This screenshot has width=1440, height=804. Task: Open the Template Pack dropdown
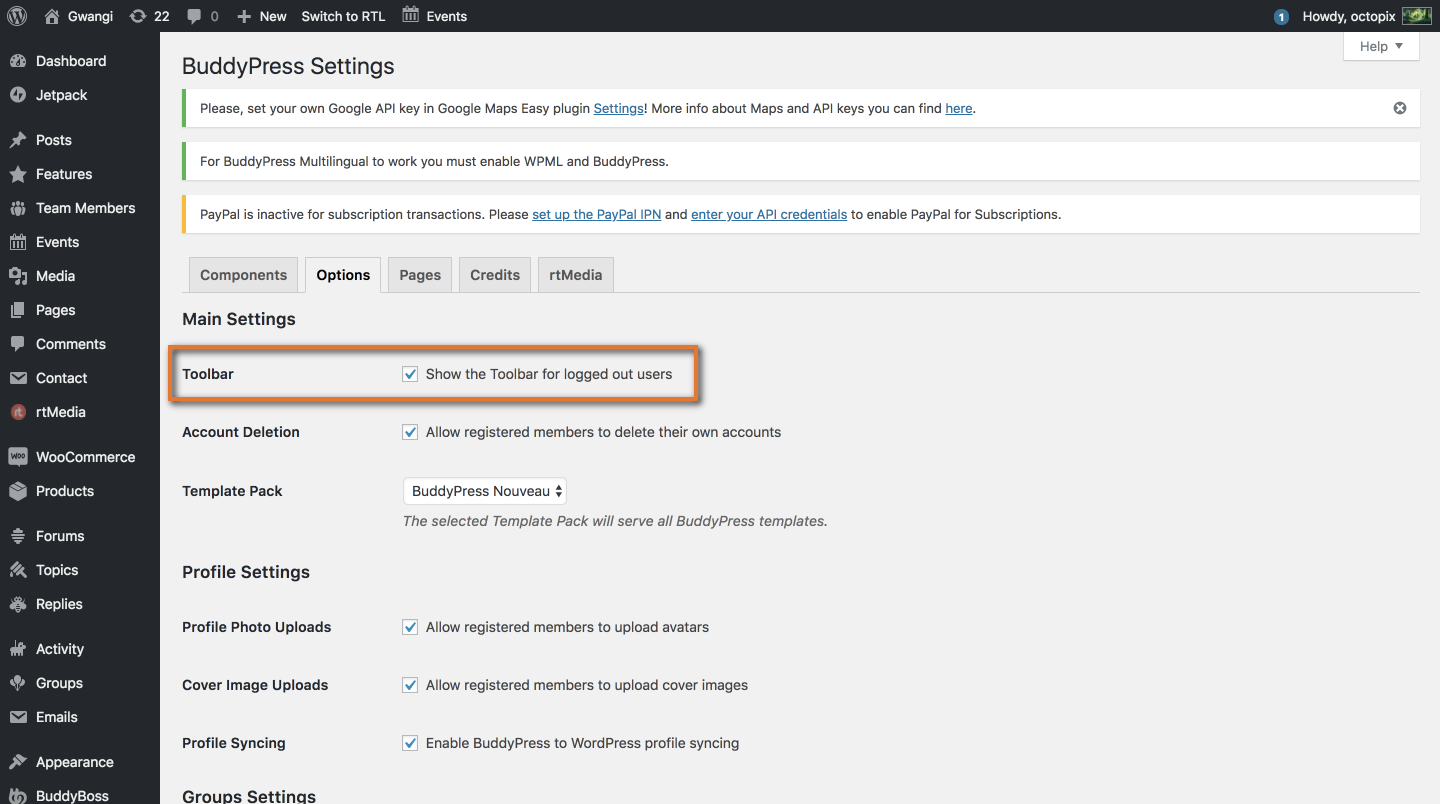point(485,491)
